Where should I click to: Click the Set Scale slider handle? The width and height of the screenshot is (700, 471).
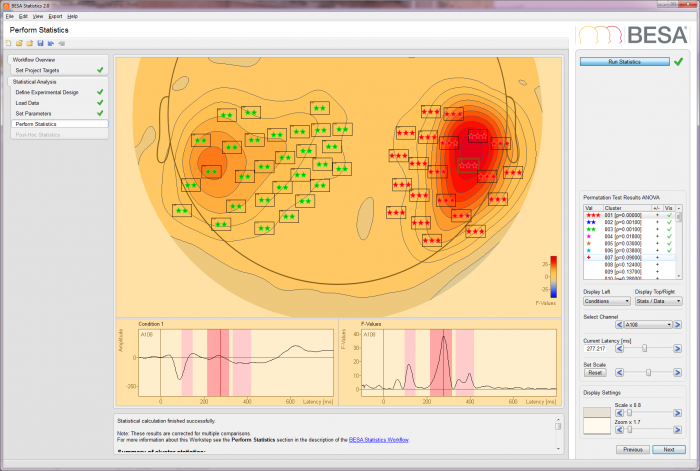click(x=648, y=372)
